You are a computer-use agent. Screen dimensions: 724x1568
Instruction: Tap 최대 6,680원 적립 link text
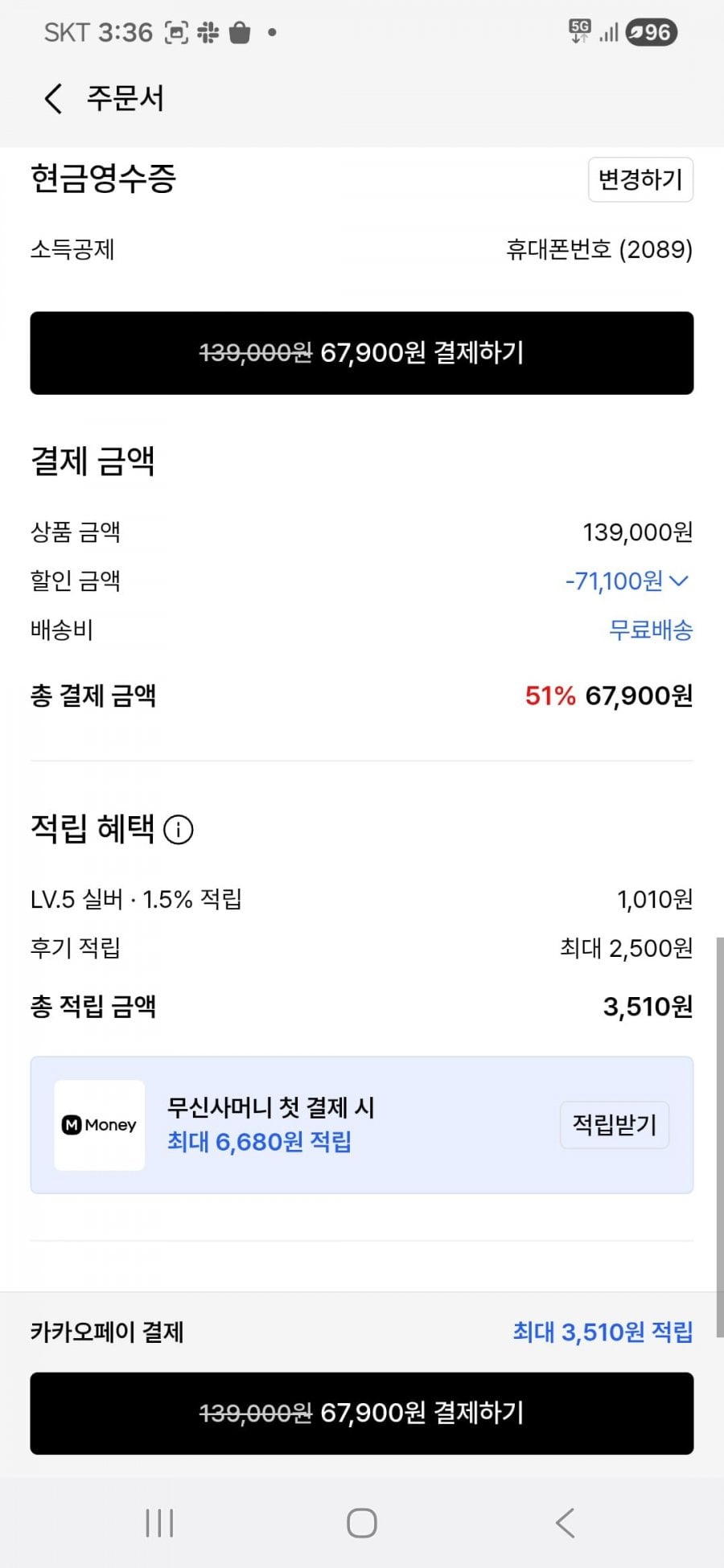259,1142
